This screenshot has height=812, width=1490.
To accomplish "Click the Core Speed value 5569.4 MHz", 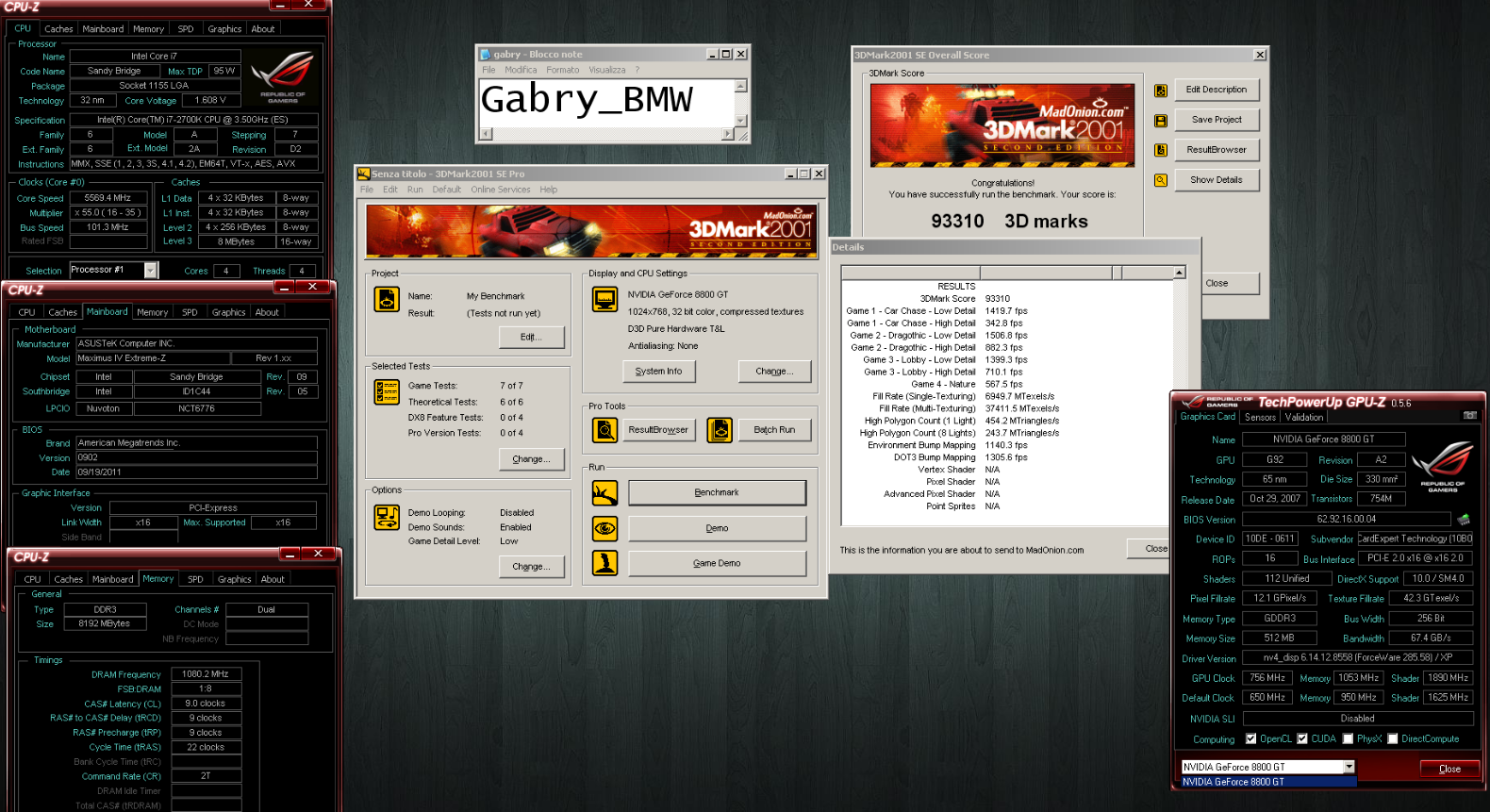I will [x=108, y=198].
